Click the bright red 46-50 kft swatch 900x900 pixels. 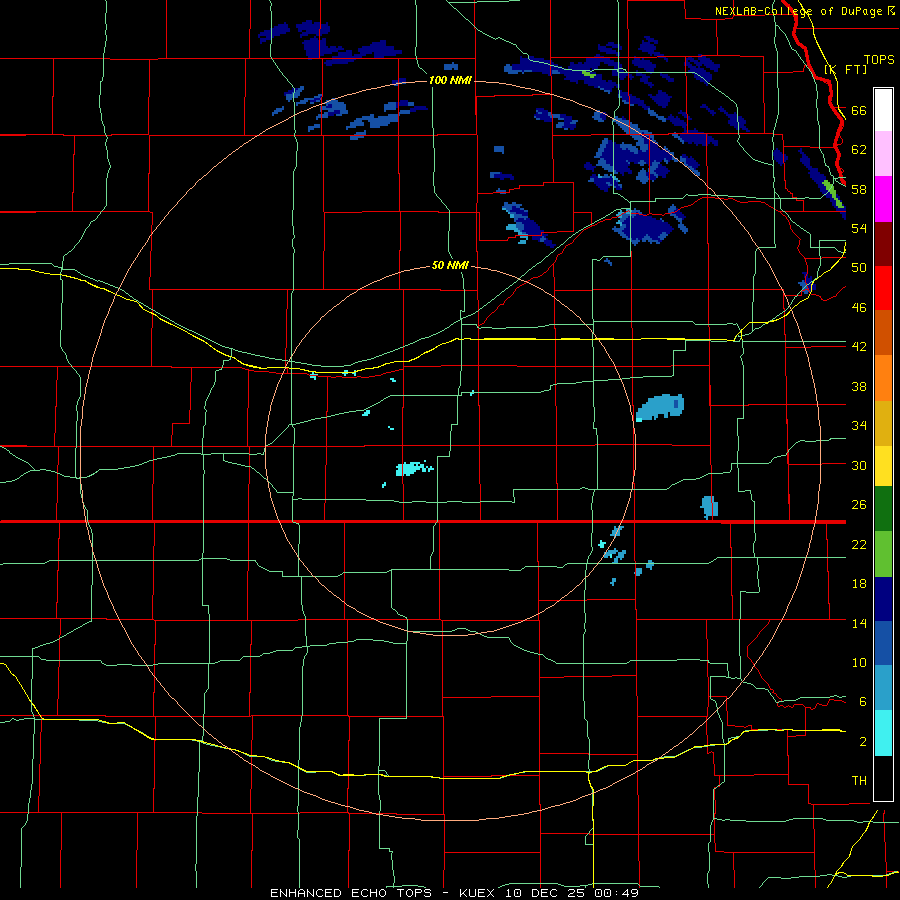883,288
